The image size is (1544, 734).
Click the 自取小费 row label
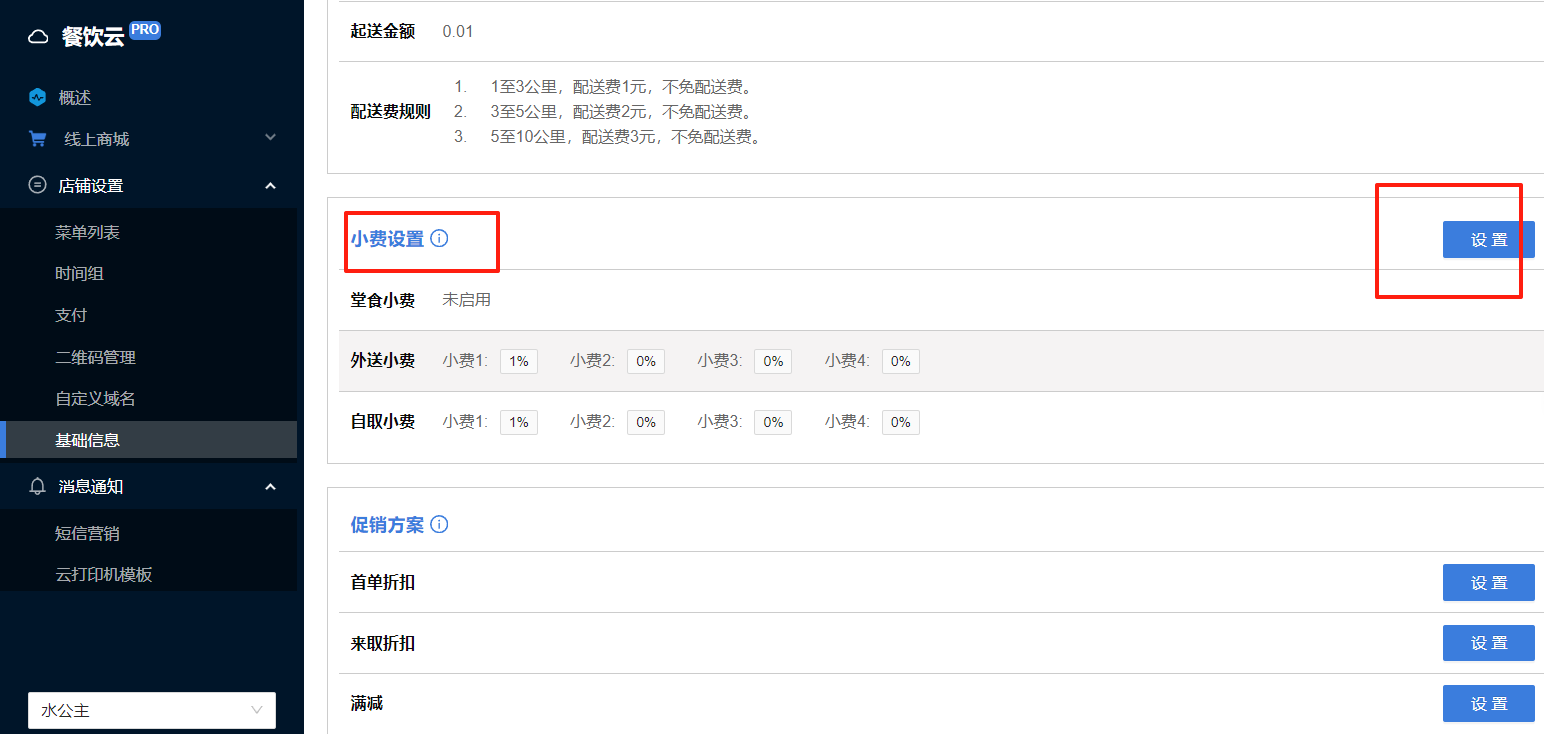click(383, 422)
